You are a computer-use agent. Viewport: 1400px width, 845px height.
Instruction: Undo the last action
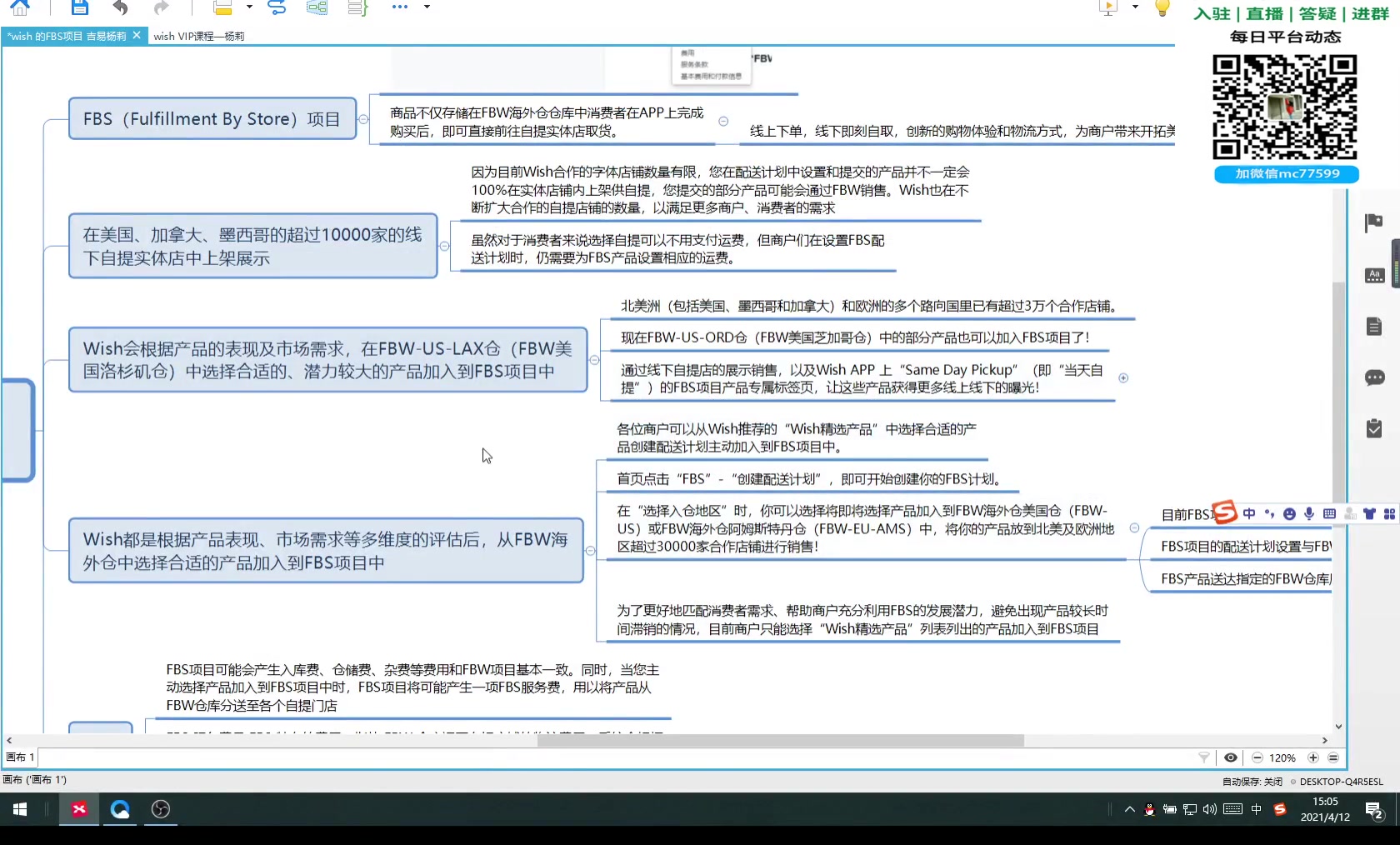click(121, 7)
